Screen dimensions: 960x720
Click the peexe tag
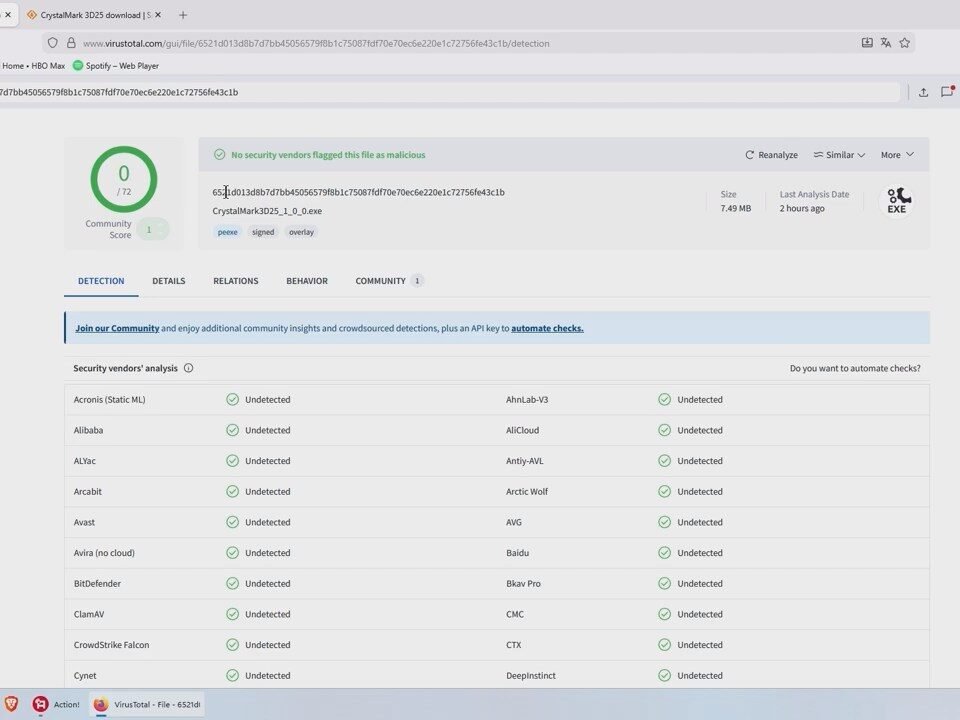(228, 232)
